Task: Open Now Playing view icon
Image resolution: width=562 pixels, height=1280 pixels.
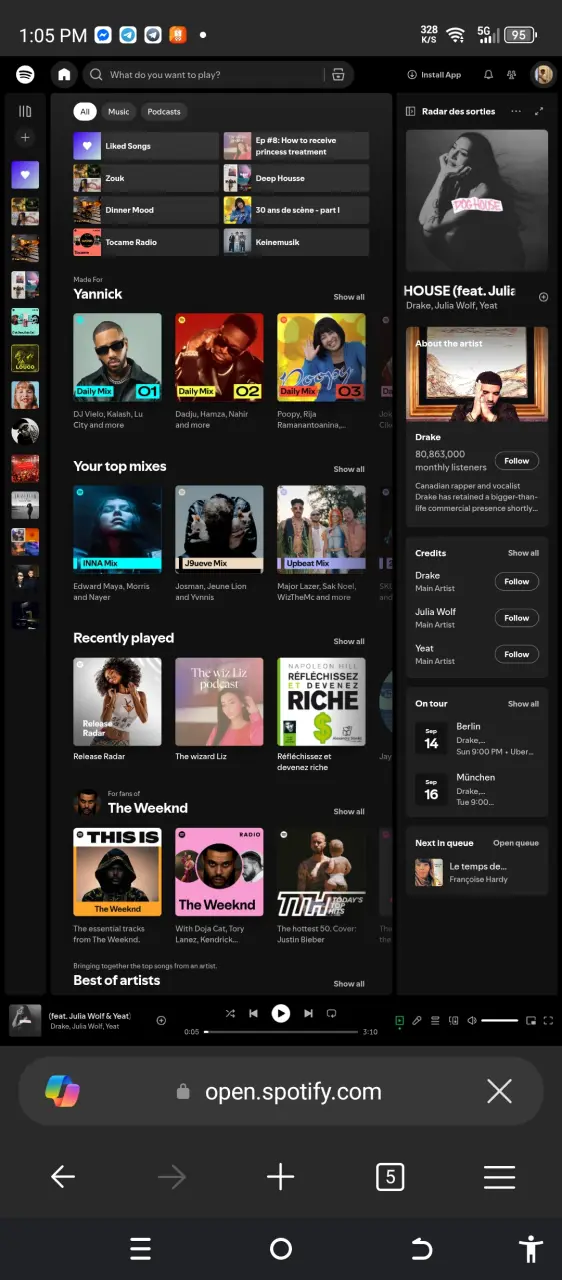Action: click(x=400, y=1020)
